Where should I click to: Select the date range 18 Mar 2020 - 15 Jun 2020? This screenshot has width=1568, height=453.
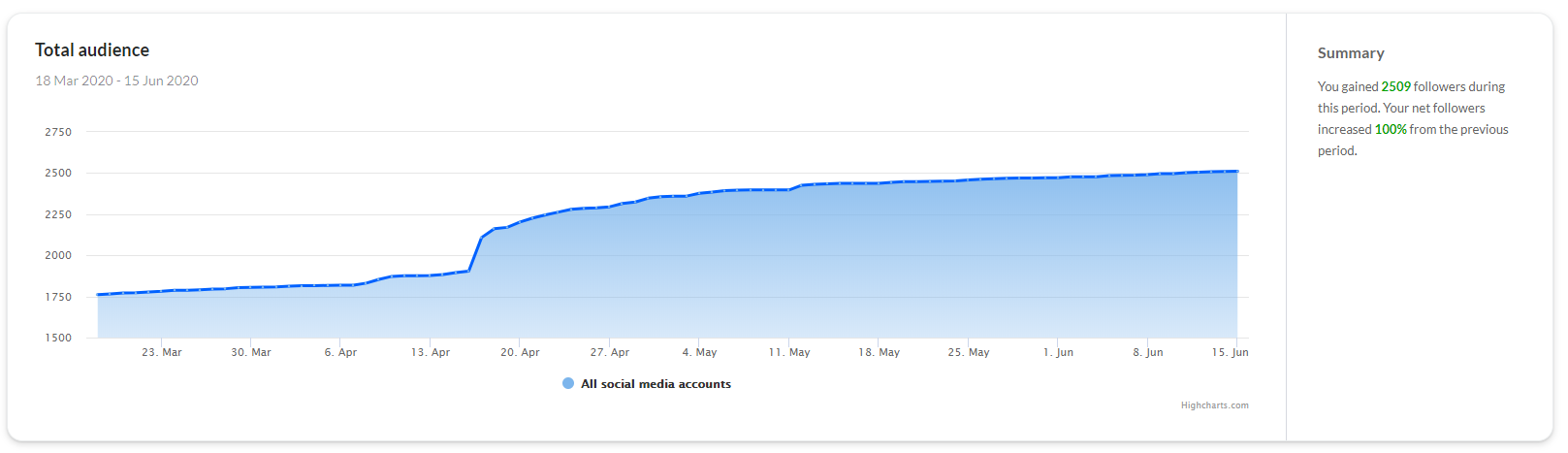point(116,81)
